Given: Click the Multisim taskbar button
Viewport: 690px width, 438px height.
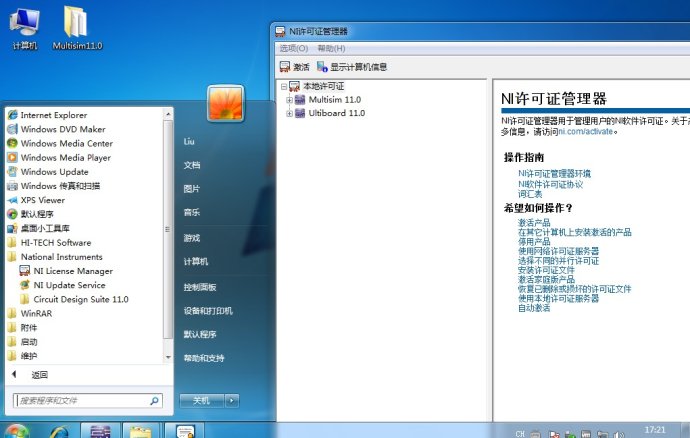Looking at the screenshot, I should coord(100,431).
